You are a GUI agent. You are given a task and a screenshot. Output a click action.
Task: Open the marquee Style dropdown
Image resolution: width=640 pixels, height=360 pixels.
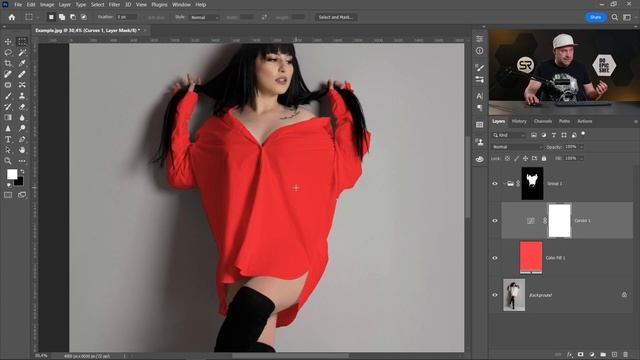click(204, 18)
